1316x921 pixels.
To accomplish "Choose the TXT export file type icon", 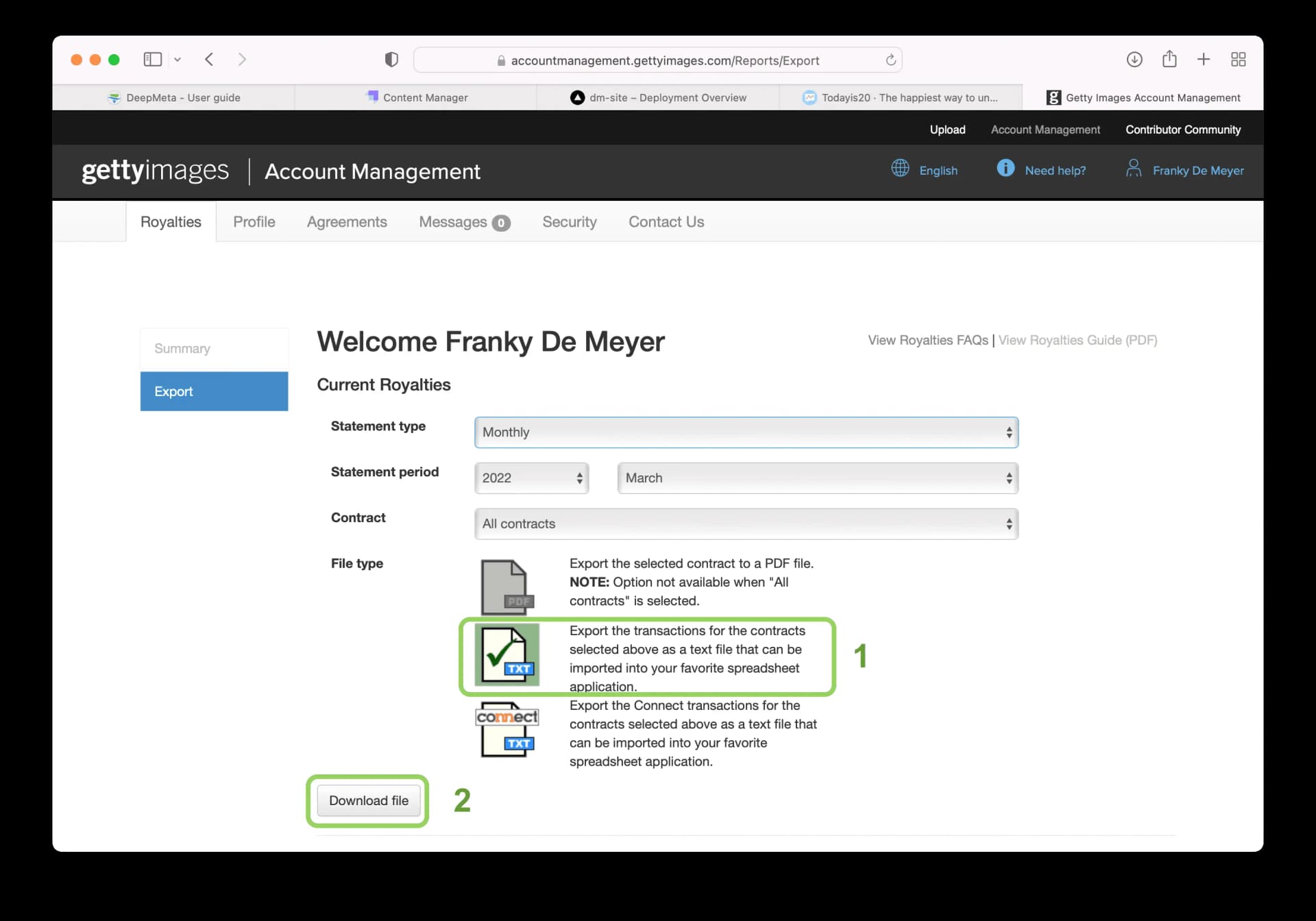I will pos(507,654).
